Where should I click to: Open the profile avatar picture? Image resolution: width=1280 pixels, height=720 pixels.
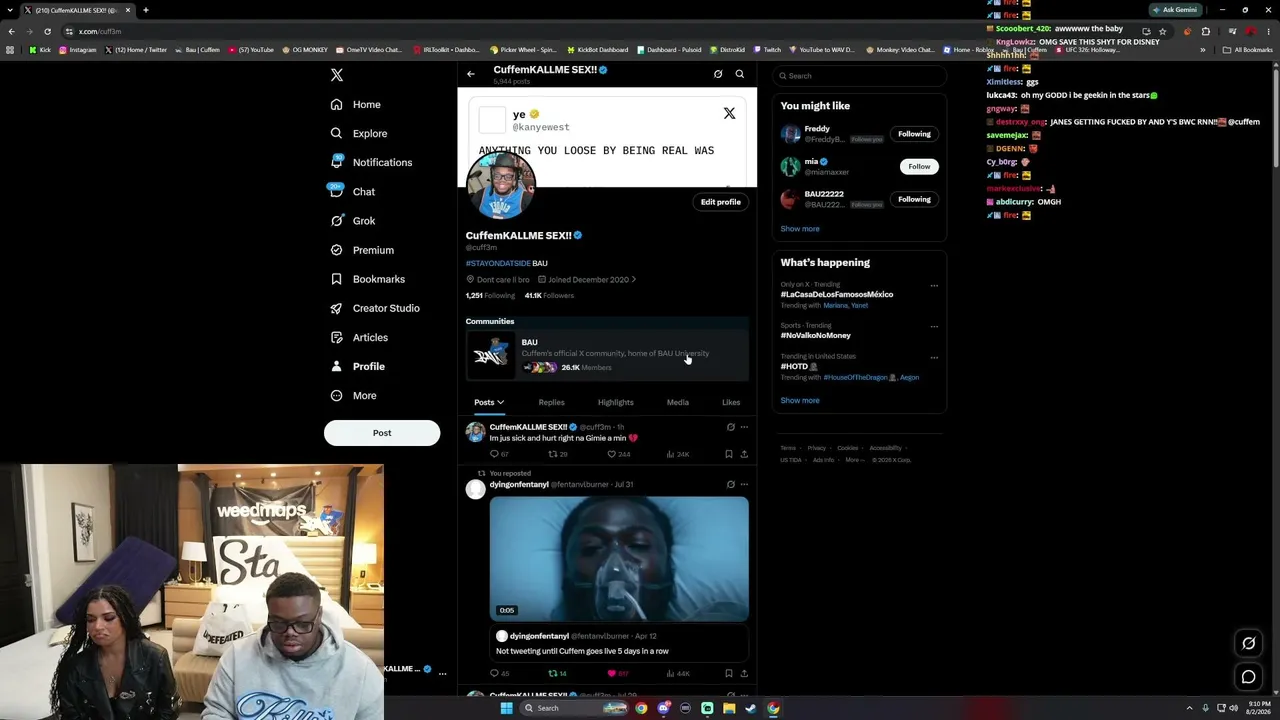(500, 186)
